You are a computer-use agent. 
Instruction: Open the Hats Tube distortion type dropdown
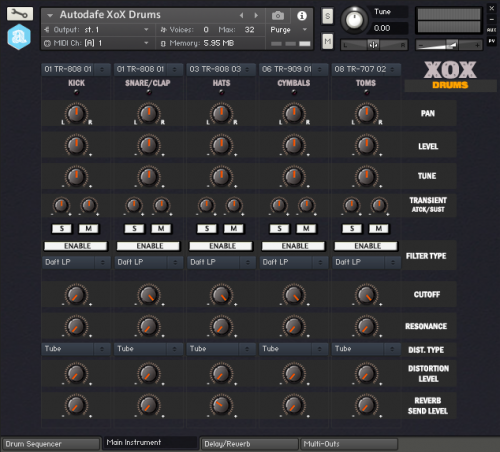coord(221,349)
